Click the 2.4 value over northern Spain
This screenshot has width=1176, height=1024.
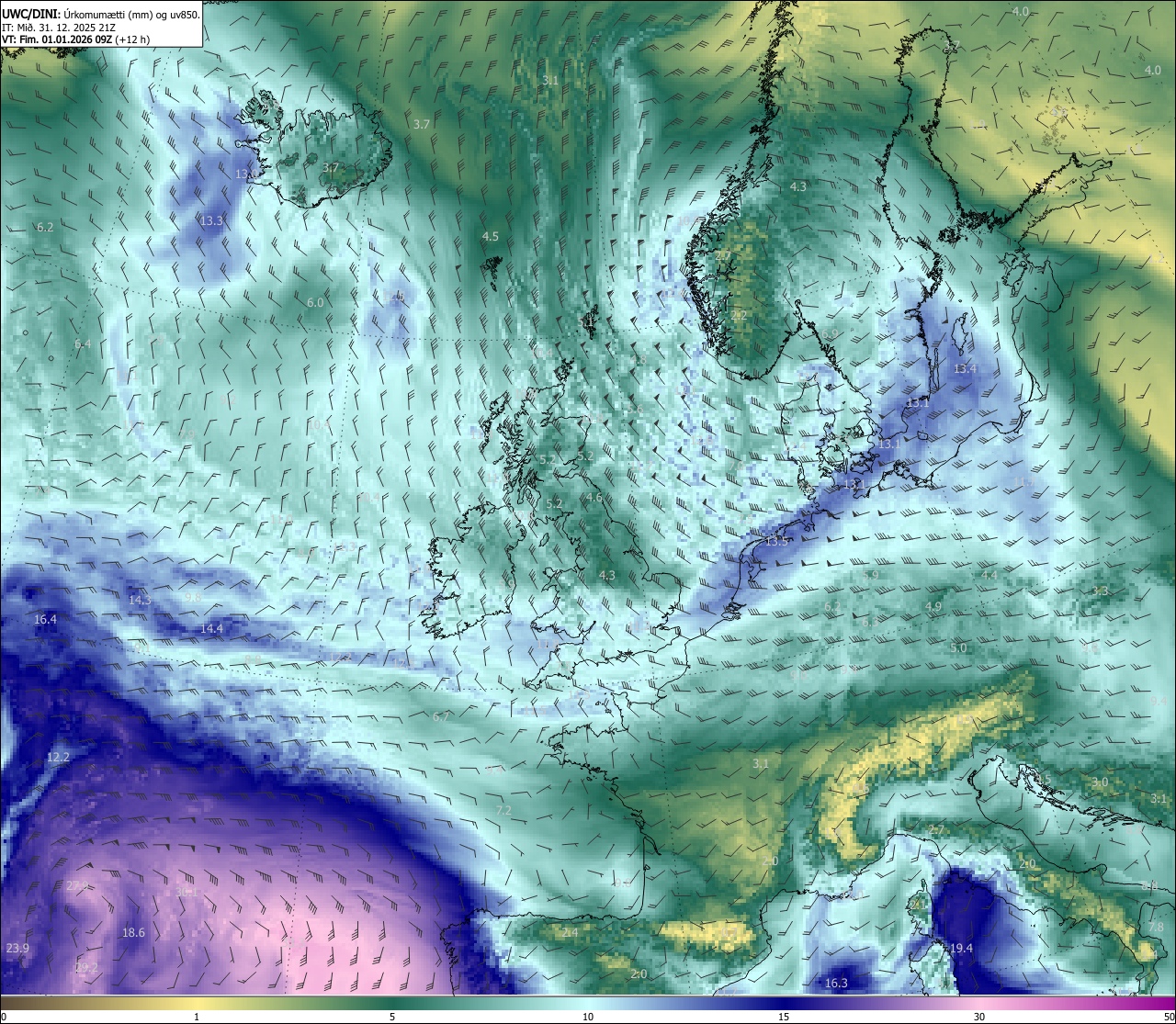coord(571,932)
